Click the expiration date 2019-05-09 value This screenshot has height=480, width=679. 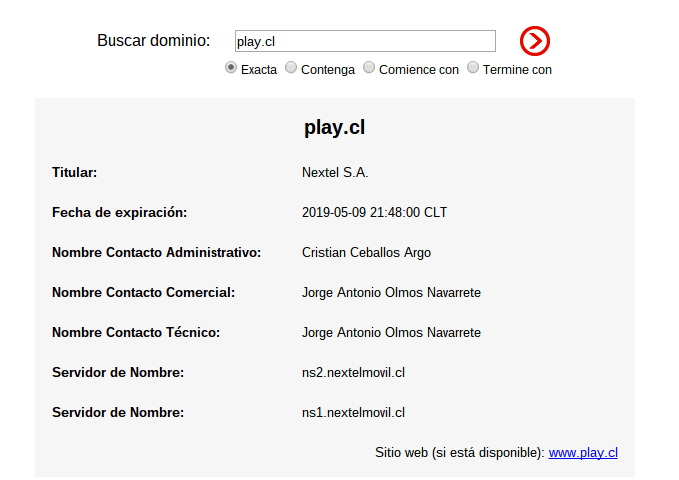coord(374,212)
